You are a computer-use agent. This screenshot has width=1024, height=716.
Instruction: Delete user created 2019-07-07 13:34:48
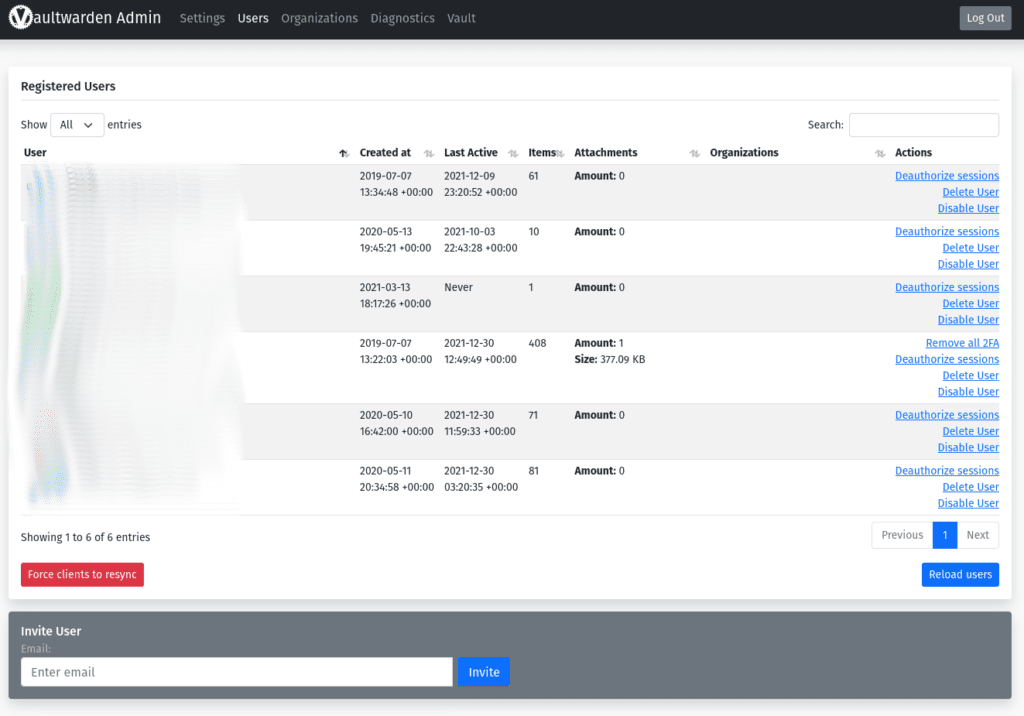[x=970, y=192]
